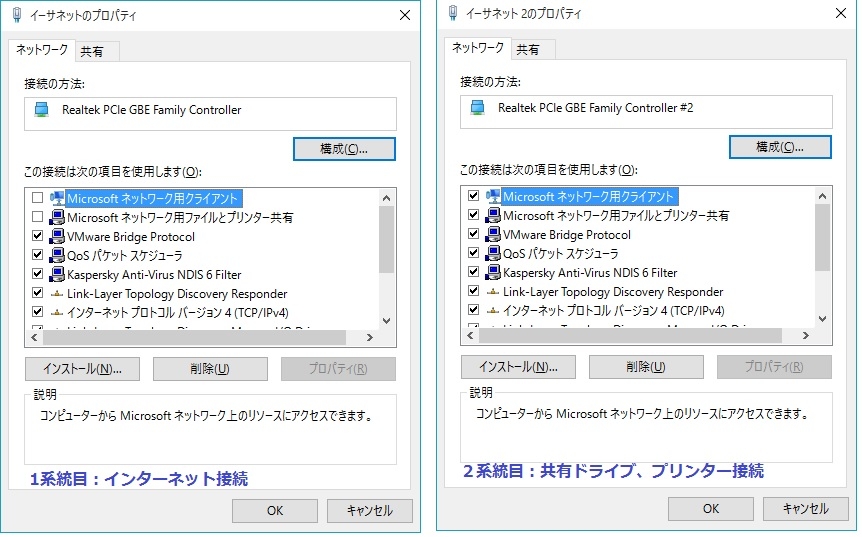This screenshot has width=862, height=537.
Task: Click インストール(N)... in イーサネット window
Action: tap(82, 369)
